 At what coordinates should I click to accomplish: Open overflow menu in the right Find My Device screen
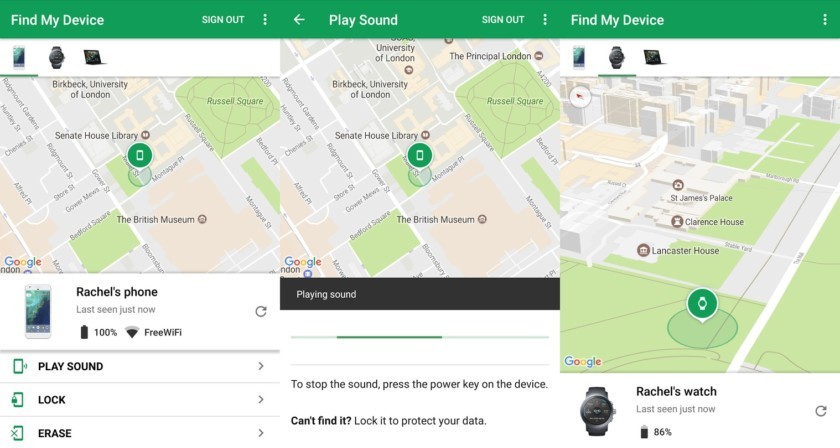point(824,20)
